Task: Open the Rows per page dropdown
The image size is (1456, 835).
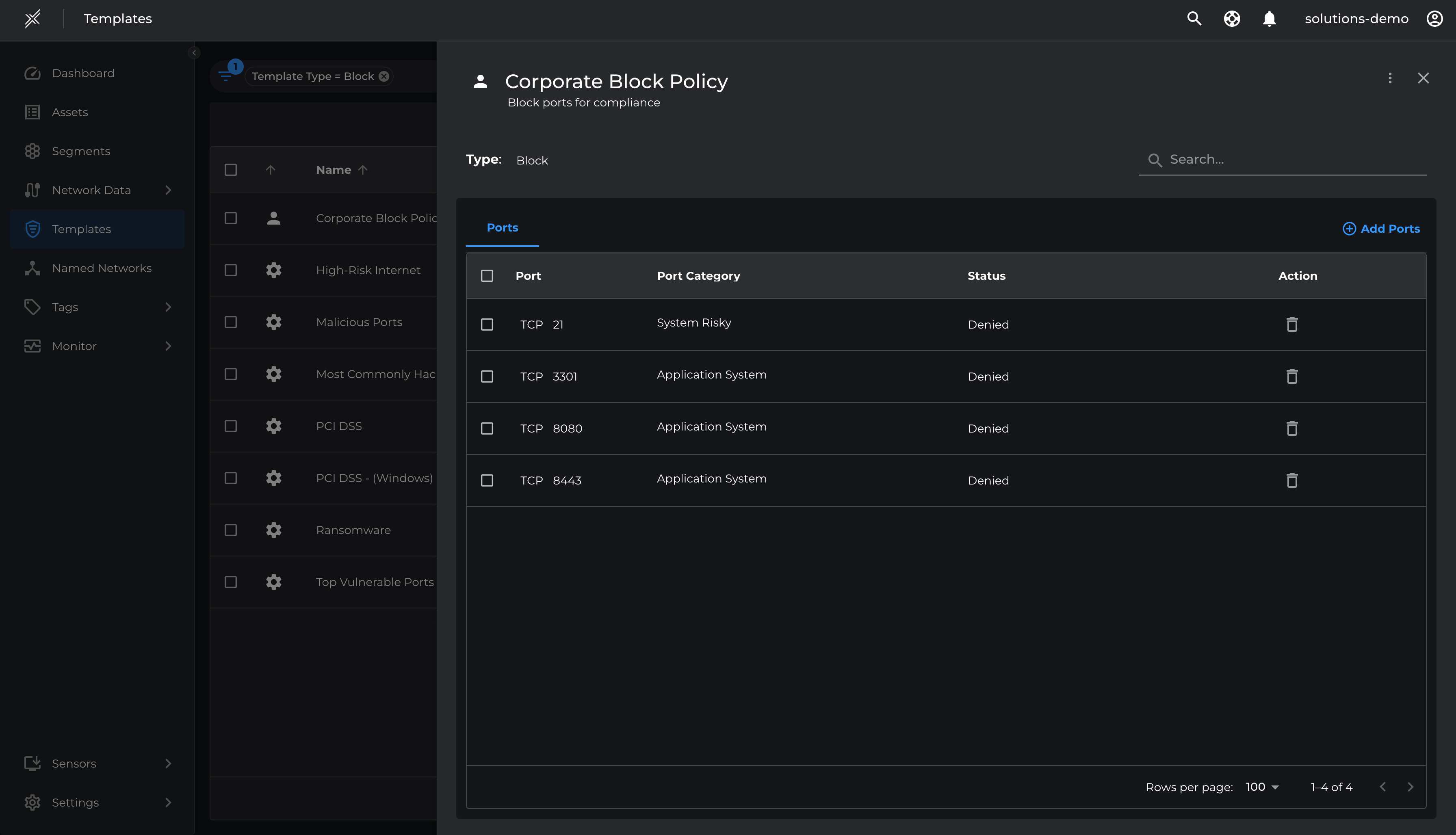Action: pyautogui.click(x=1262, y=787)
